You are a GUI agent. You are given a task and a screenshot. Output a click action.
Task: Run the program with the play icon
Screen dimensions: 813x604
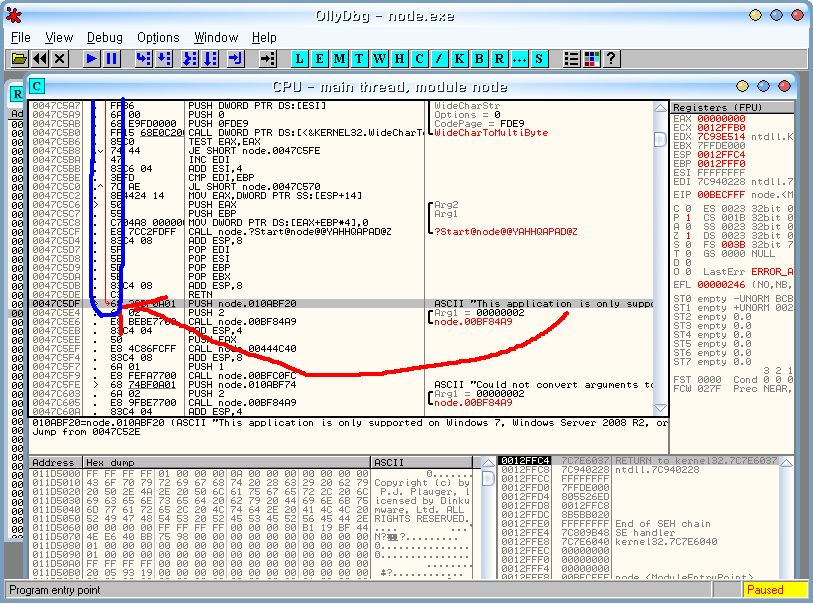91,59
